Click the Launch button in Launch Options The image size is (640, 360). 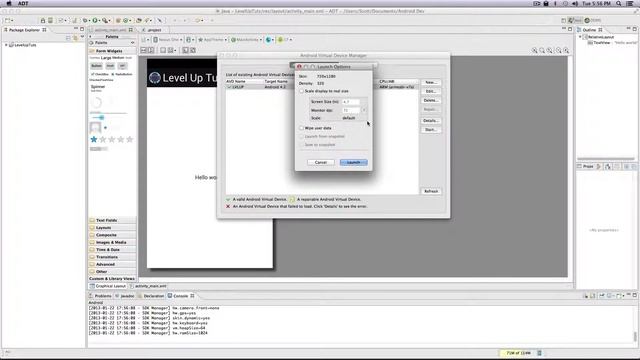coord(353,162)
